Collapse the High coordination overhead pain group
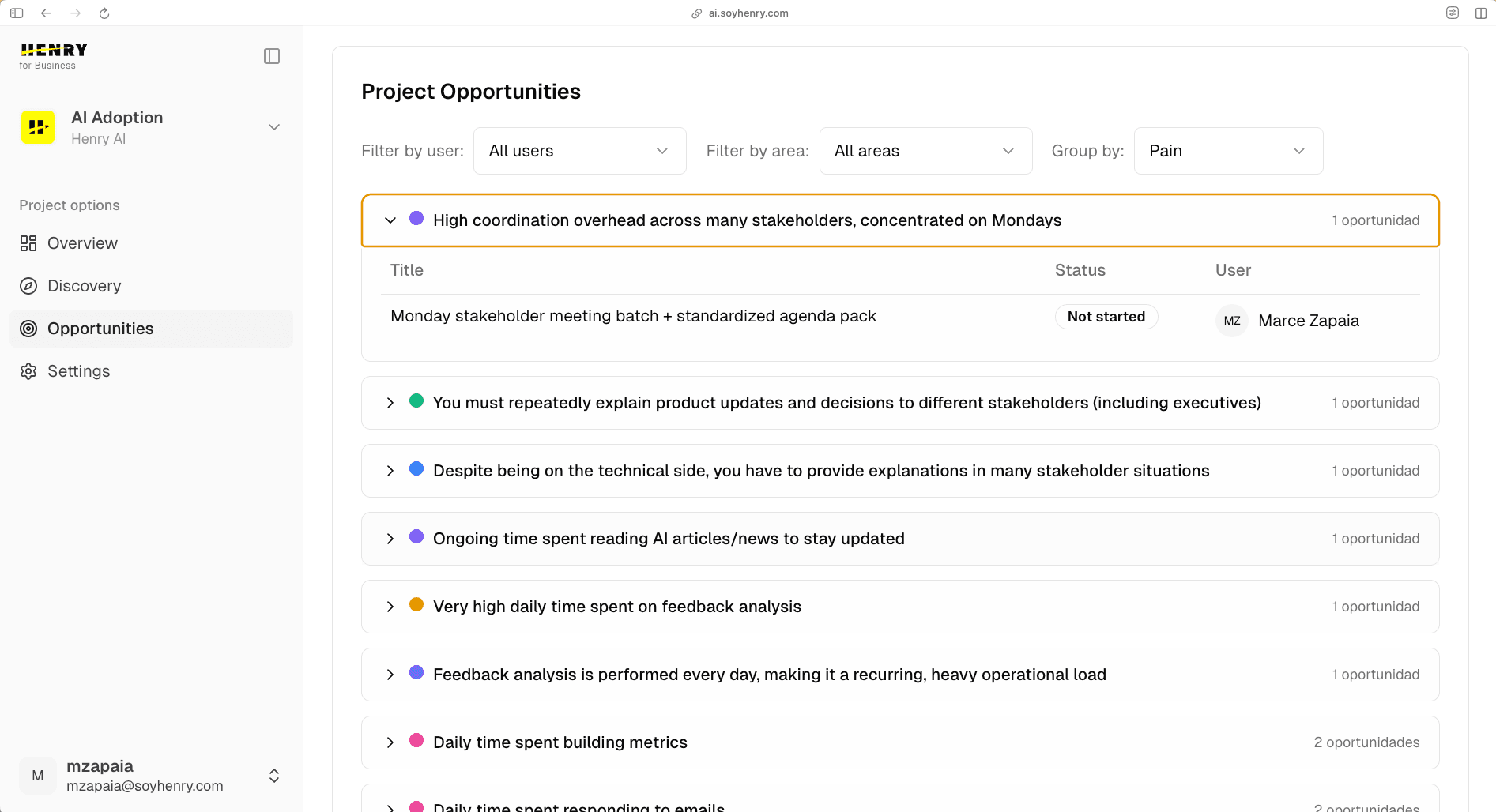The image size is (1496, 812). pos(390,220)
